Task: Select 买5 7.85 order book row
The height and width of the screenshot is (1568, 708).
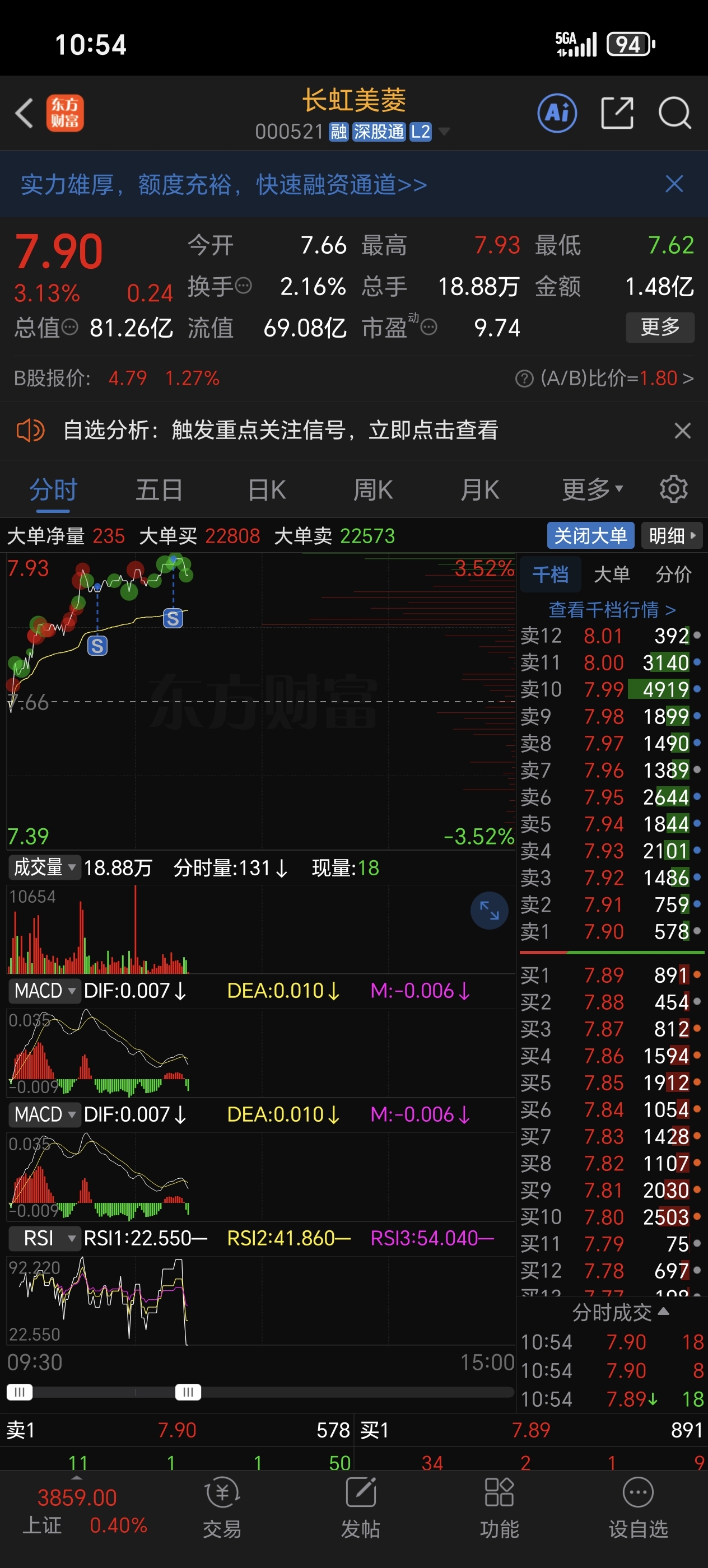Action: tap(611, 1082)
